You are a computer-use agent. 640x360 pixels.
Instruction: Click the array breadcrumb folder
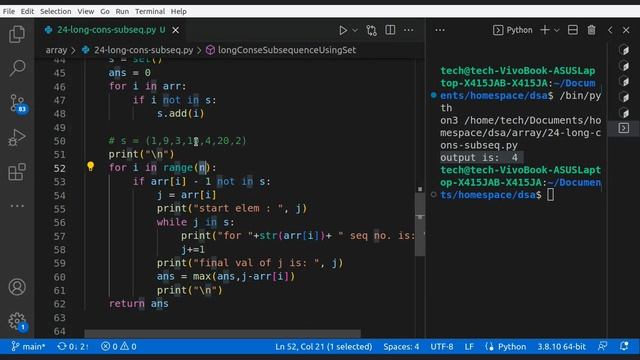coord(56,50)
